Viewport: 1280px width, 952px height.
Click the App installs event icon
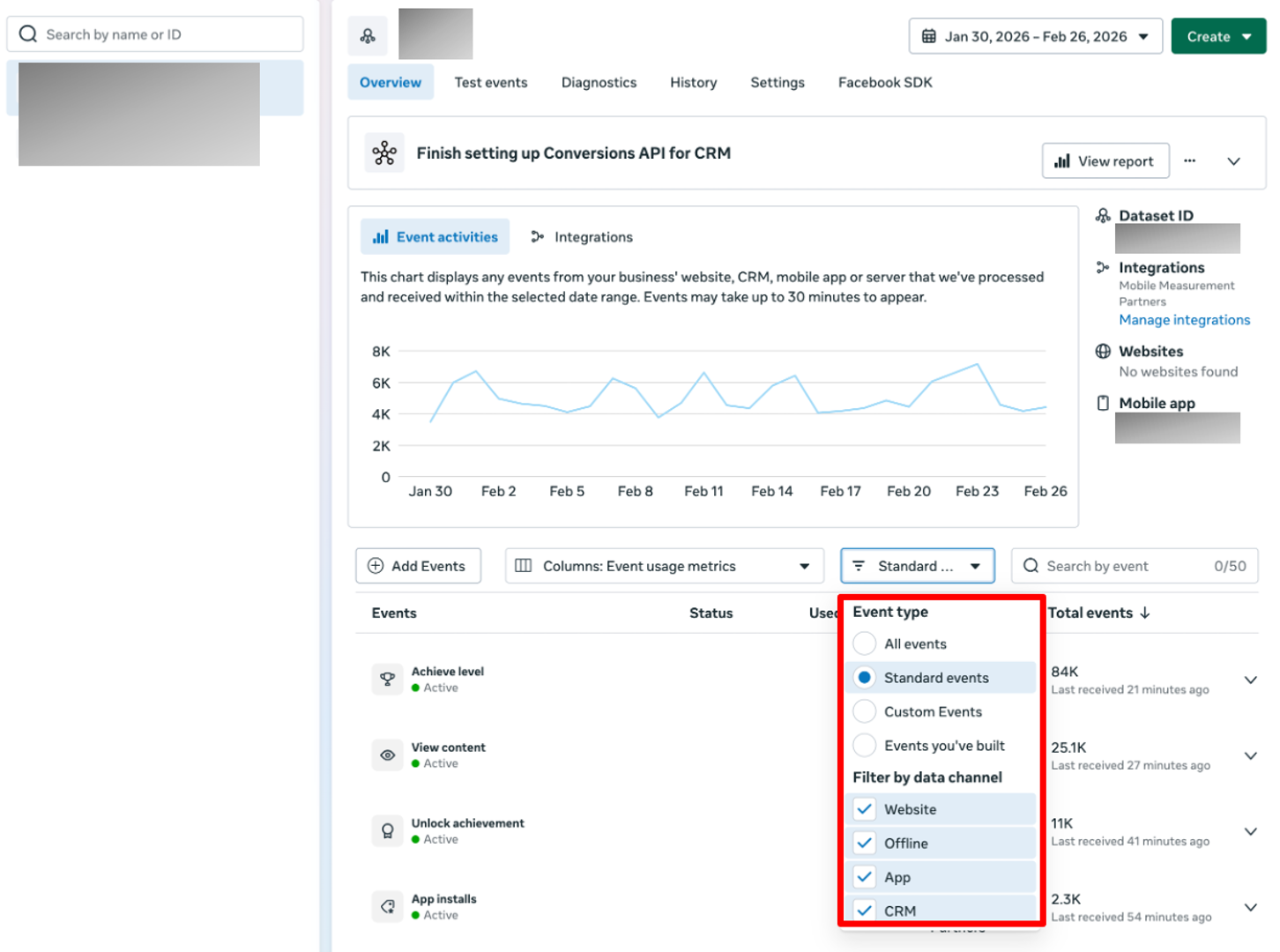[387, 906]
